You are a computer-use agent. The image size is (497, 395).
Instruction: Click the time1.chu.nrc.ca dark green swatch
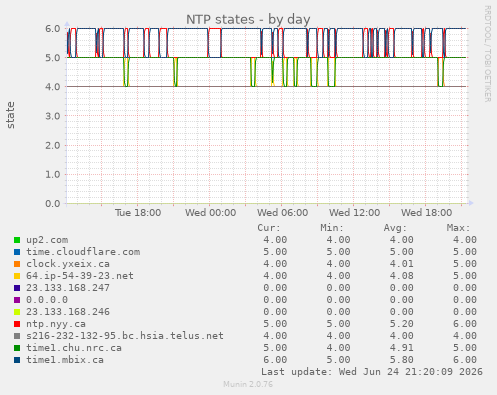17,348
